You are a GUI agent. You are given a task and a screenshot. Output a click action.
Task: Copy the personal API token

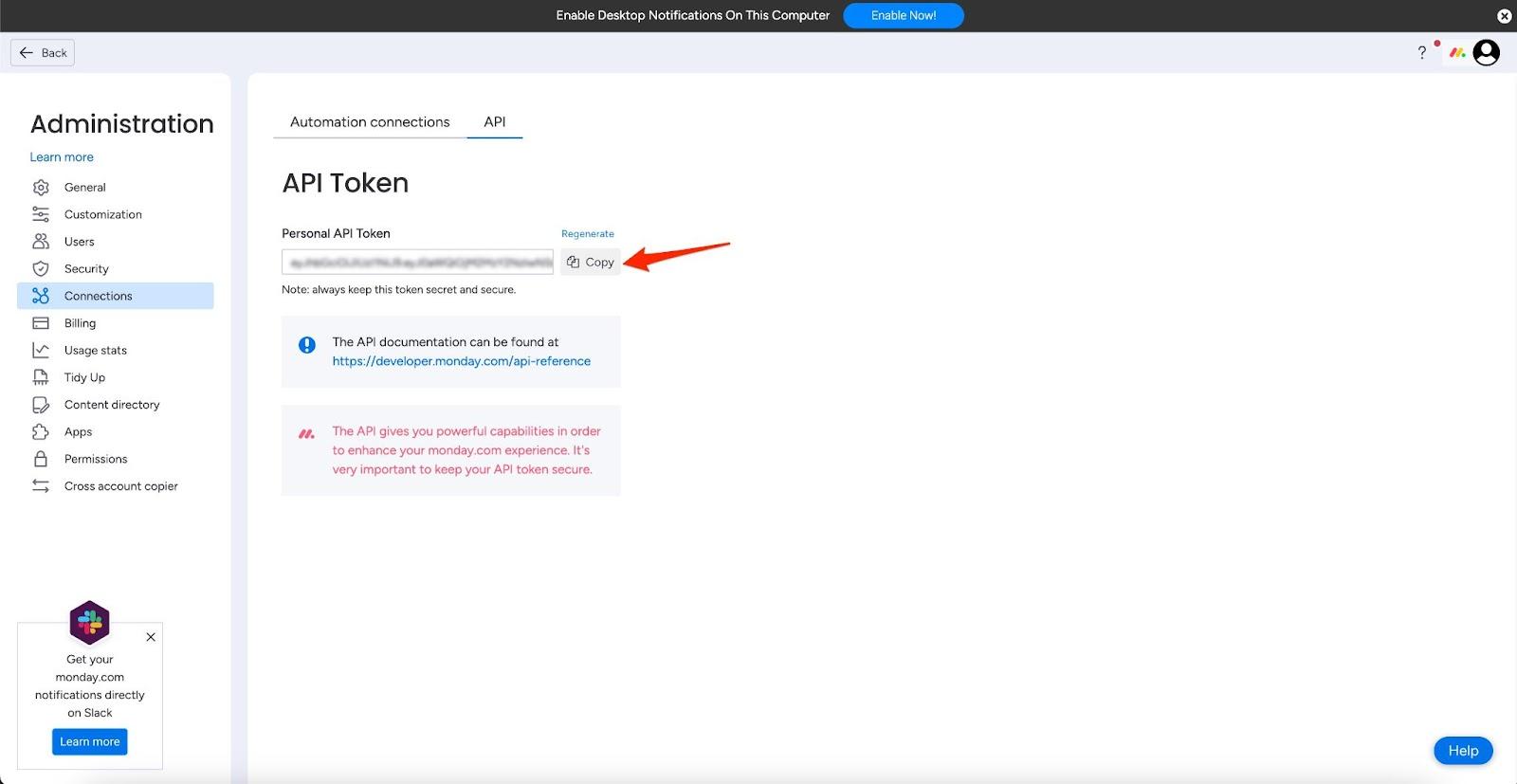[591, 263]
